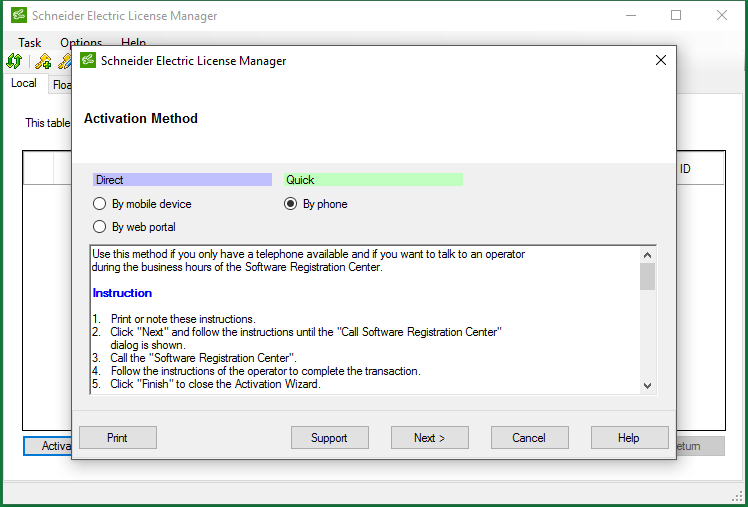Click the Print button
The width and height of the screenshot is (748, 507).
[118, 437]
